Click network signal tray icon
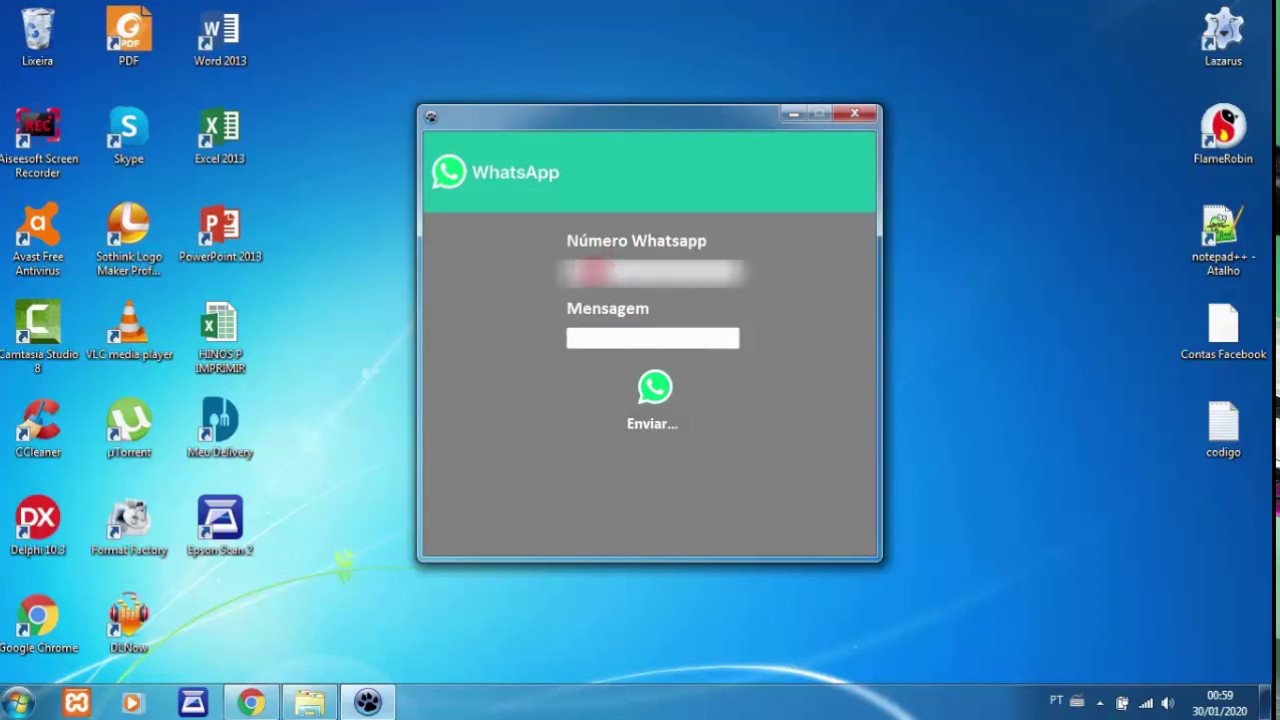The image size is (1280, 720). [1145, 703]
